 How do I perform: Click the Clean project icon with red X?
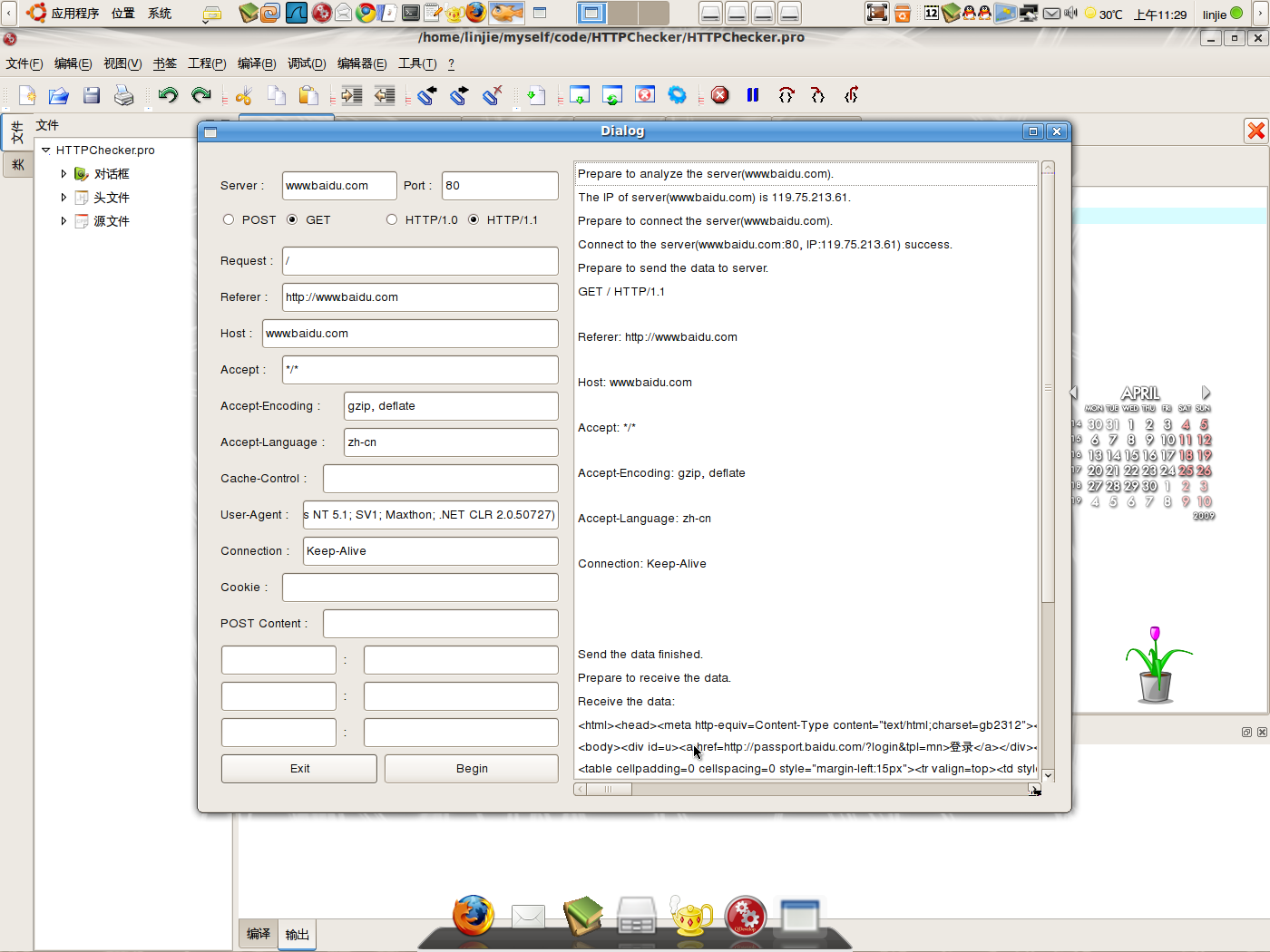point(645,95)
